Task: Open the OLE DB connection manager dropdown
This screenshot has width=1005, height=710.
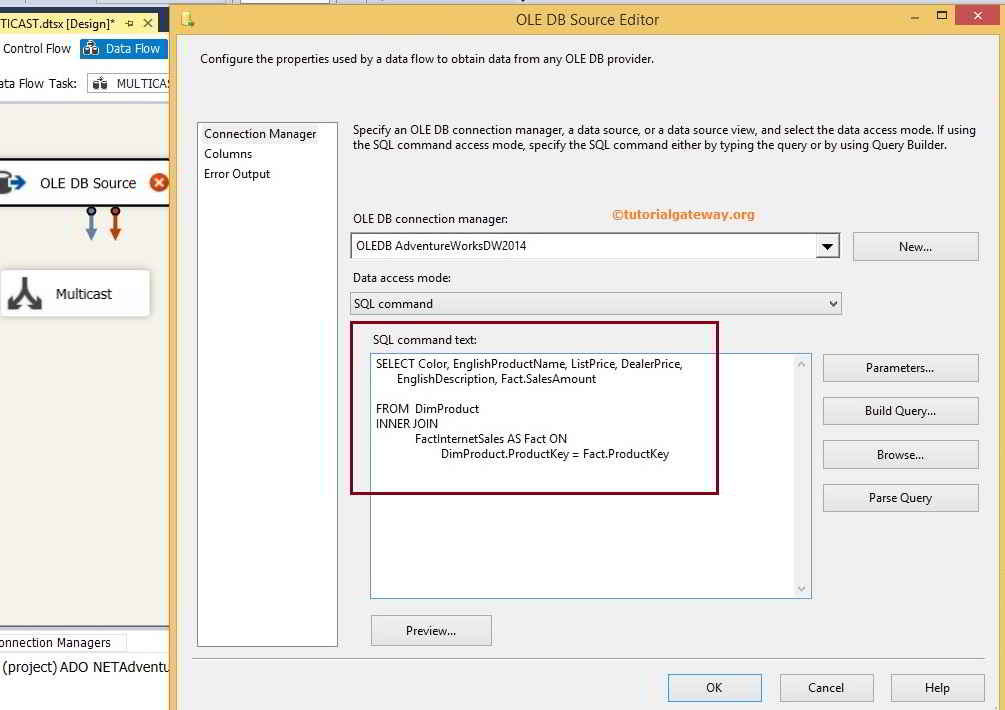Action: coord(827,245)
